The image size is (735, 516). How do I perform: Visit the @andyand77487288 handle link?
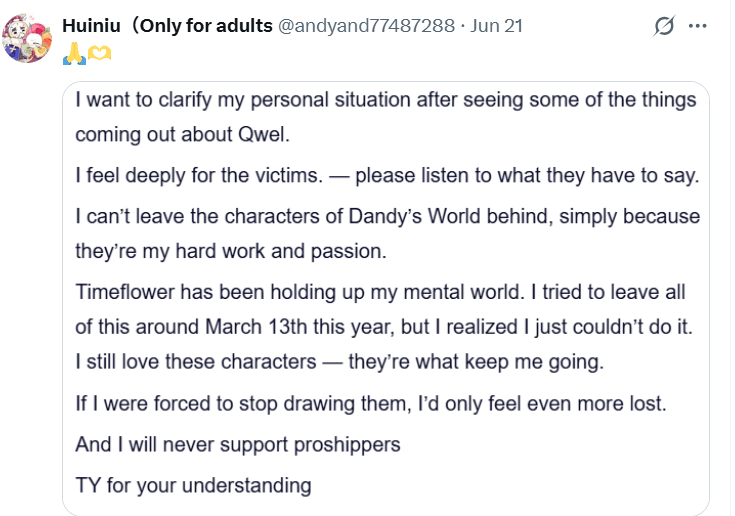pos(366,26)
